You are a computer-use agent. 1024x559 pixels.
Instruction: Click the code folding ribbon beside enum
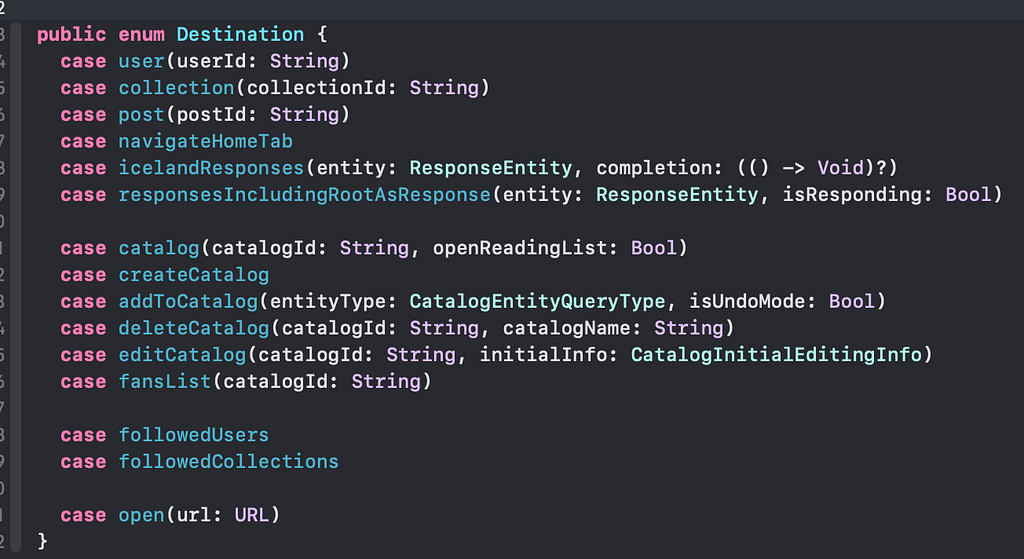tap(16, 287)
